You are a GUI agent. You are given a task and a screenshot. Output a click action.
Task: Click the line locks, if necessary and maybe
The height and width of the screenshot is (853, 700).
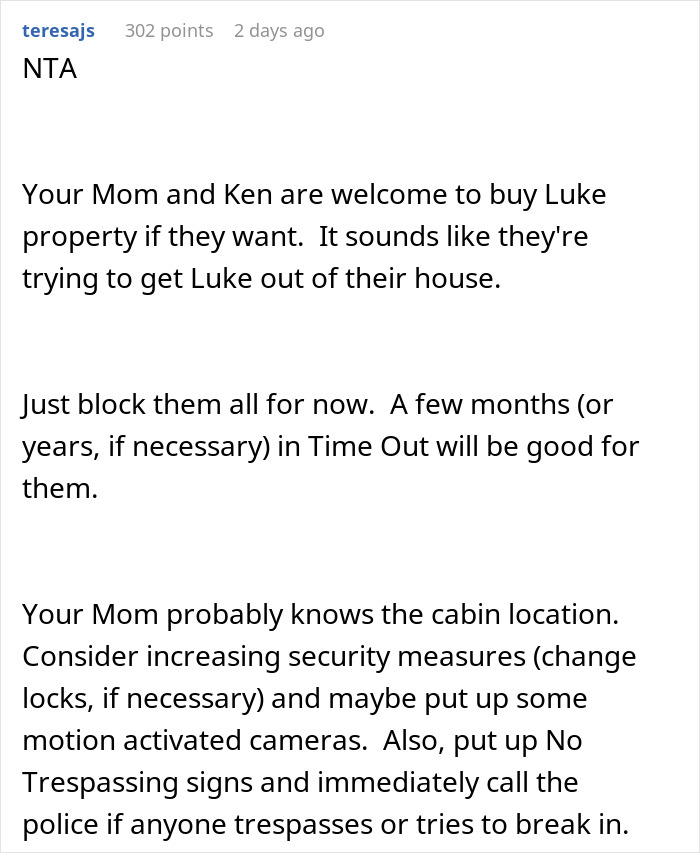(305, 699)
